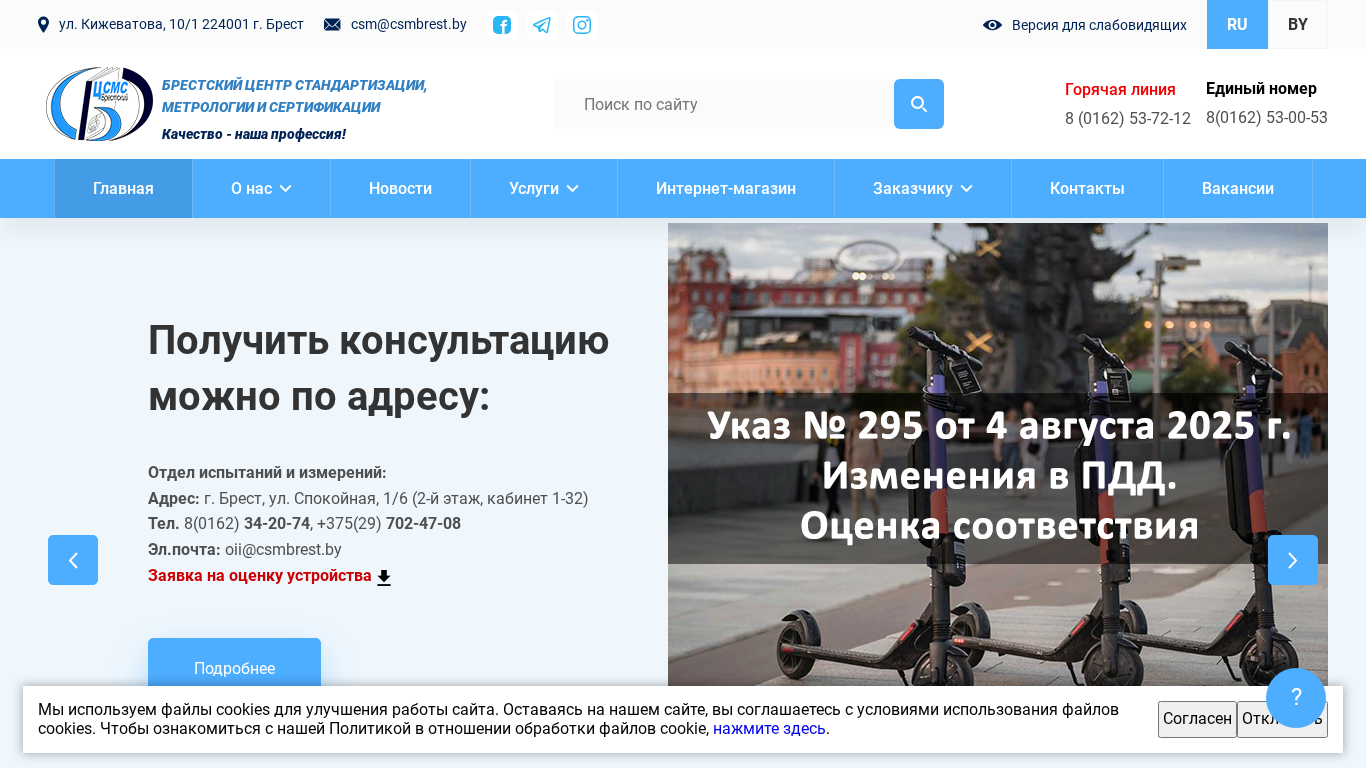This screenshot has height=768, width=1366.
Task: Click the slogan «Качество - наша профессия!»
Action: pyautogui.click(x=254, y=134)
